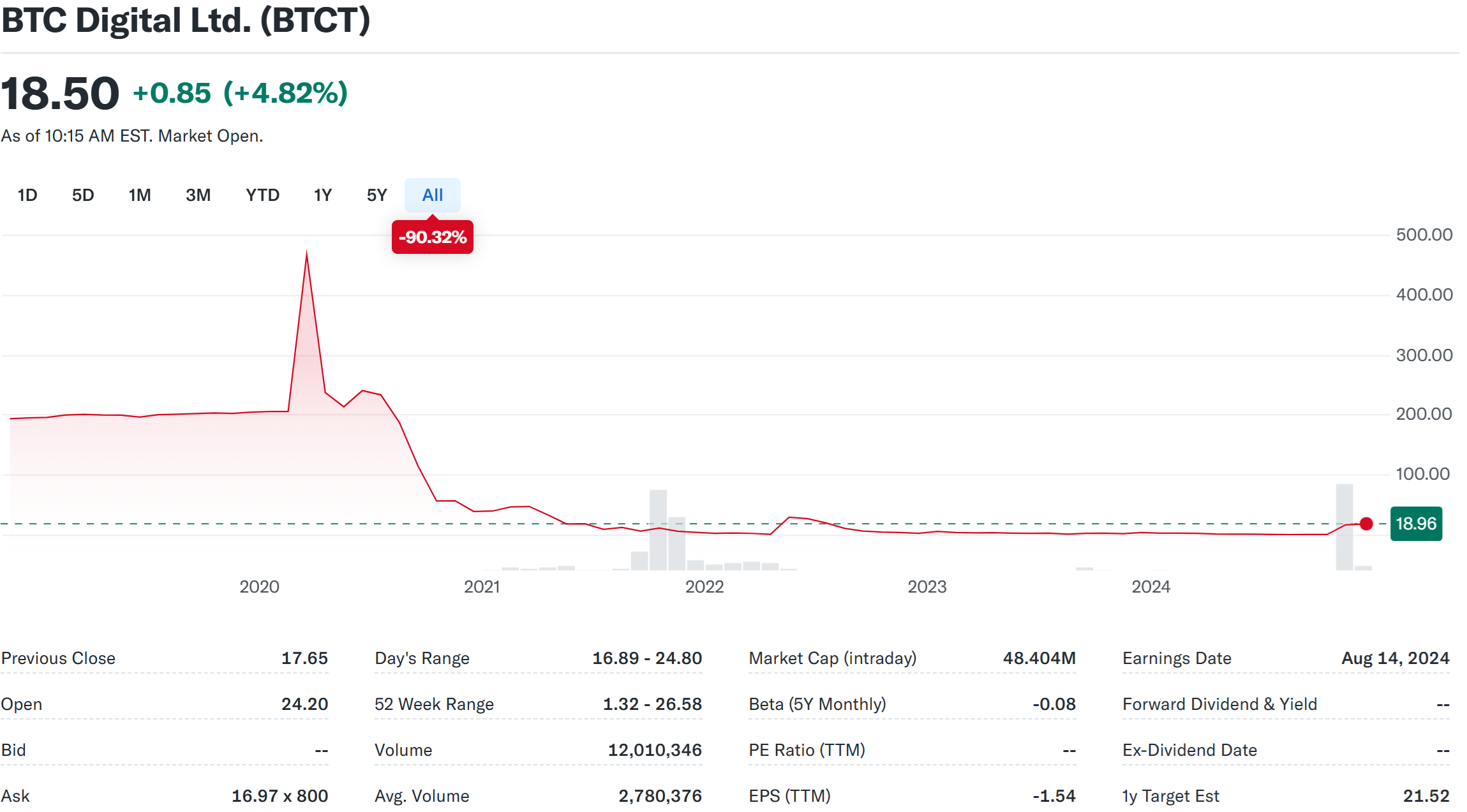1467x812 pixels.
Task: Click the Ask label
Action: pos(15,796)
